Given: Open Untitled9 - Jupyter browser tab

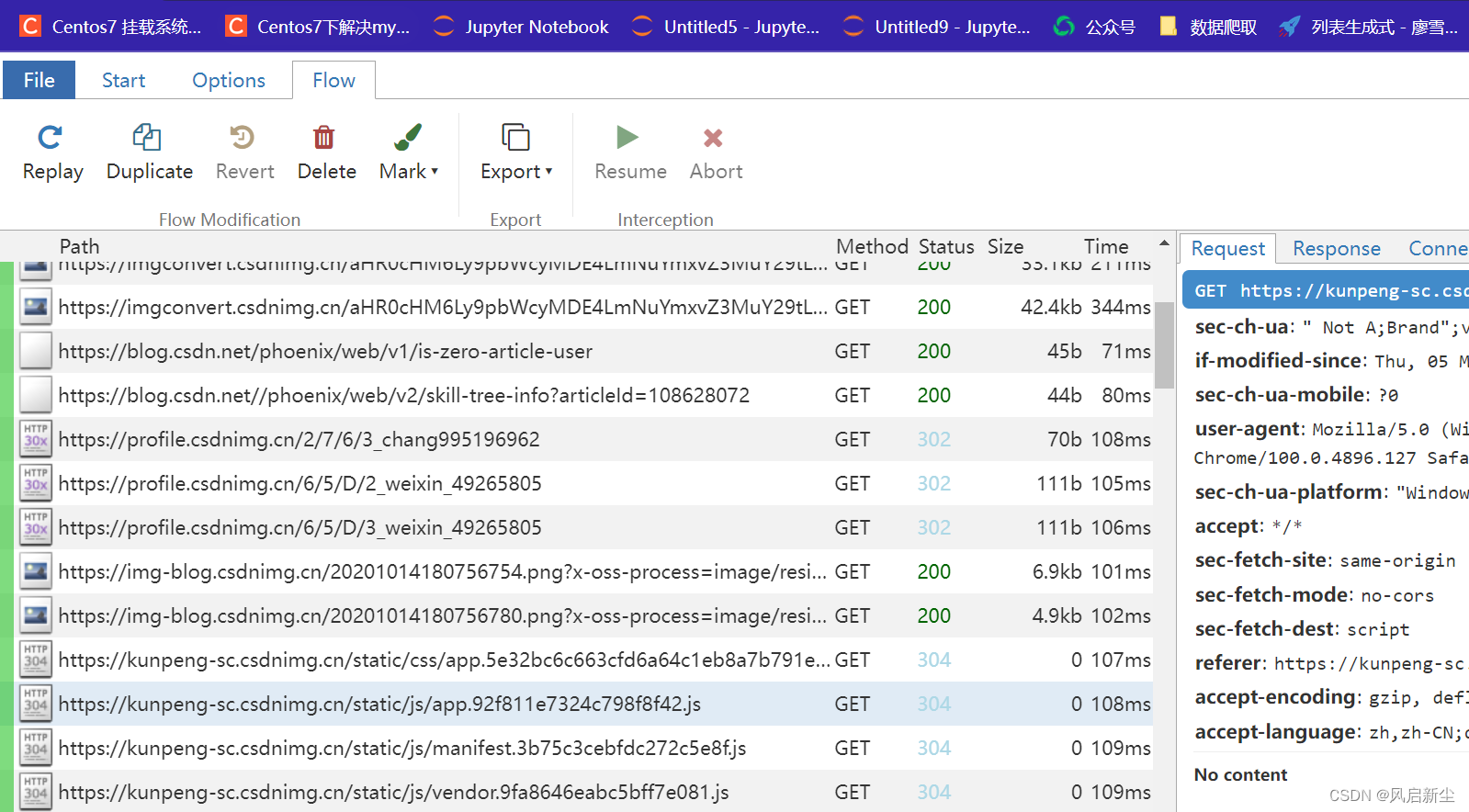Looking at the screenshot, I should [x=936, y=26].
